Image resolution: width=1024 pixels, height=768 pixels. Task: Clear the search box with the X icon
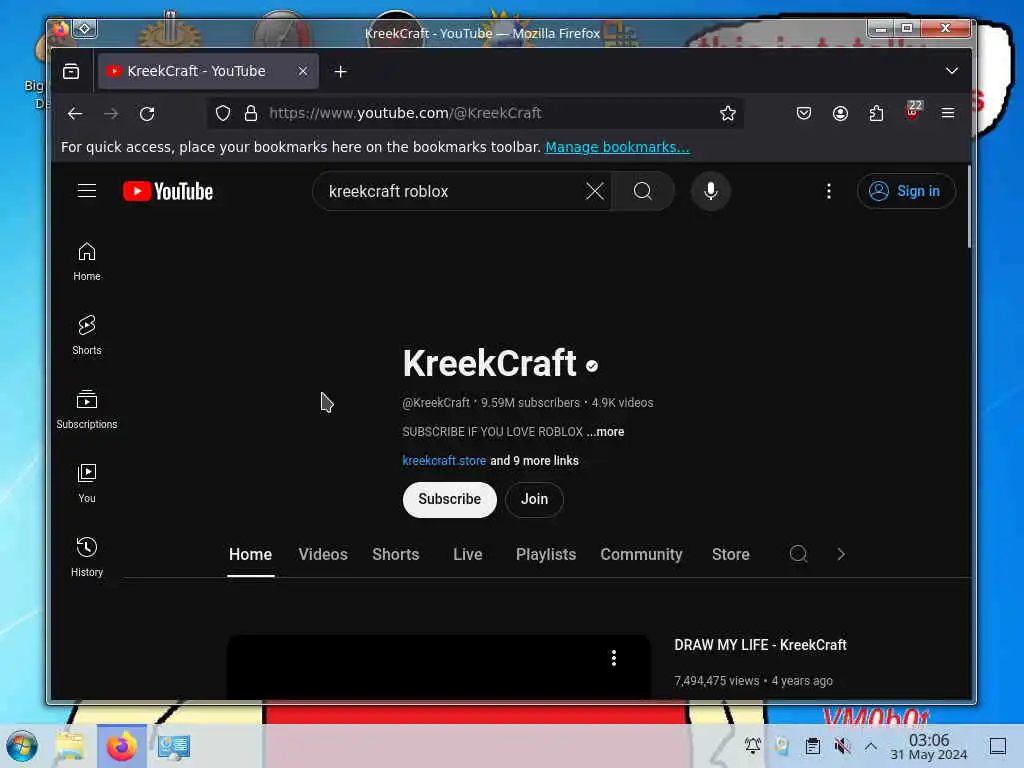point(594,191)
